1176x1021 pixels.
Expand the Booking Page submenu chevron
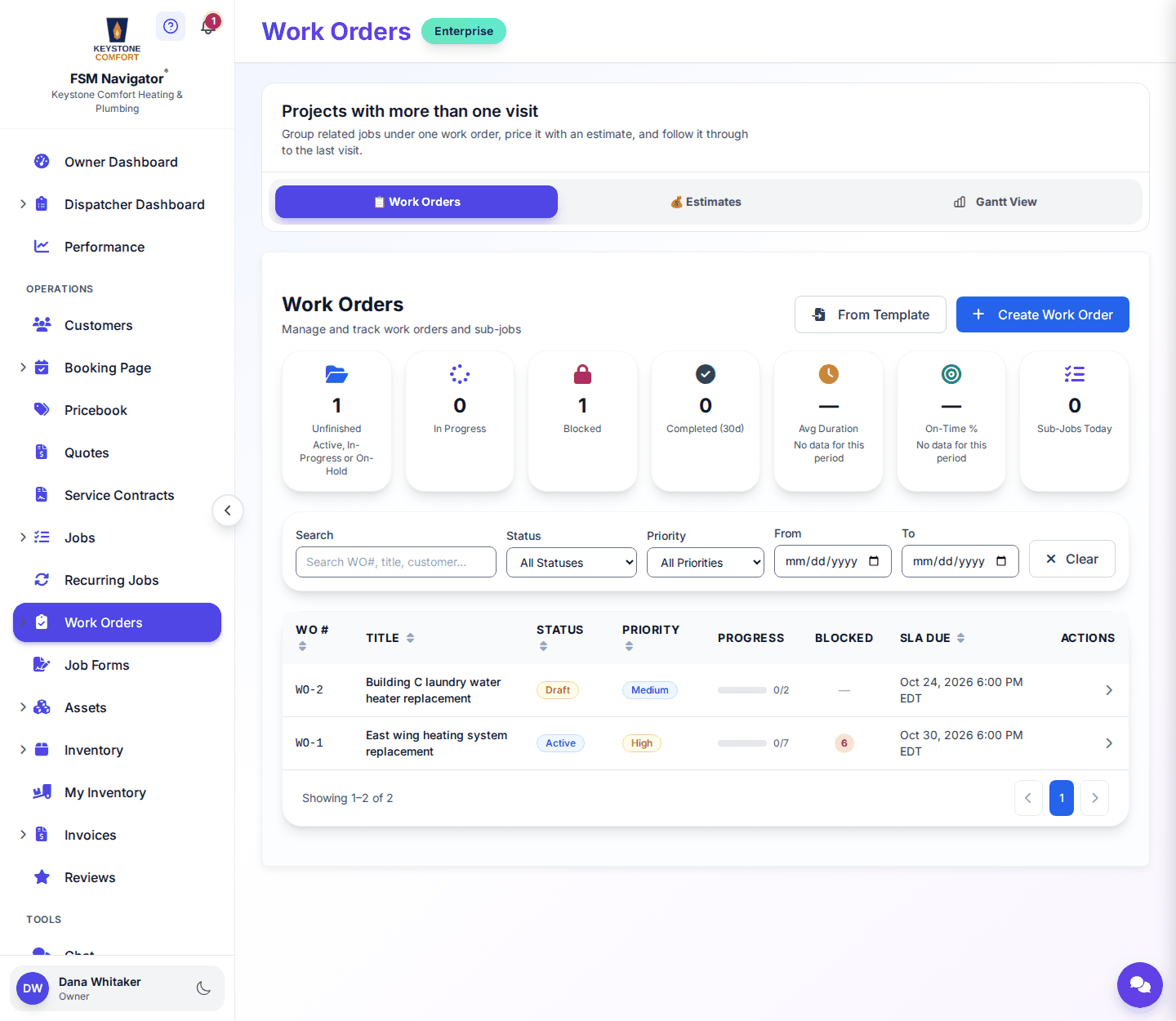pyautogui.click(x=23, y=368)
